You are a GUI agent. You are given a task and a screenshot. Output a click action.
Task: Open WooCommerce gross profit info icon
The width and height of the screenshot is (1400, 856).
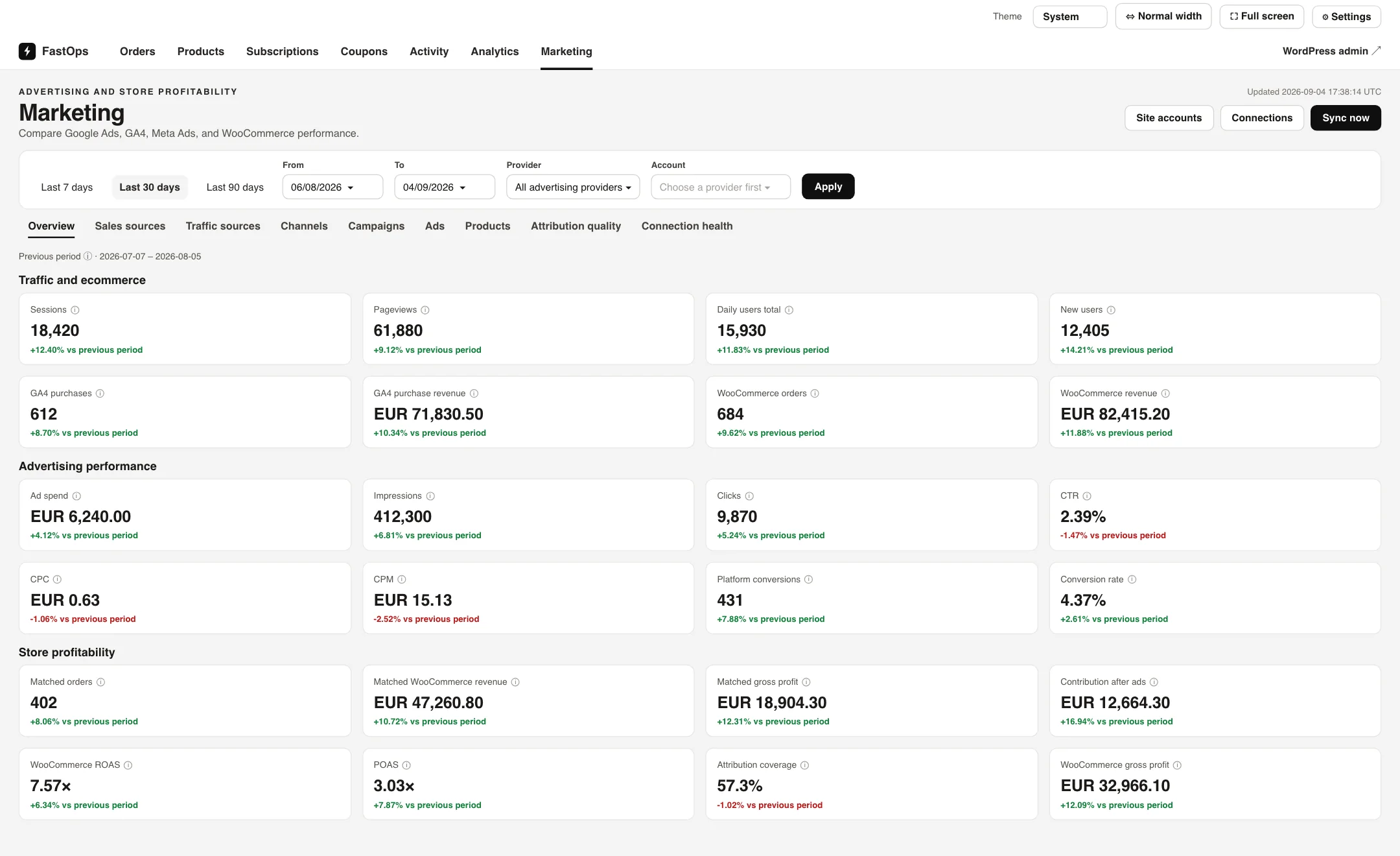[x=1178, y=765]
